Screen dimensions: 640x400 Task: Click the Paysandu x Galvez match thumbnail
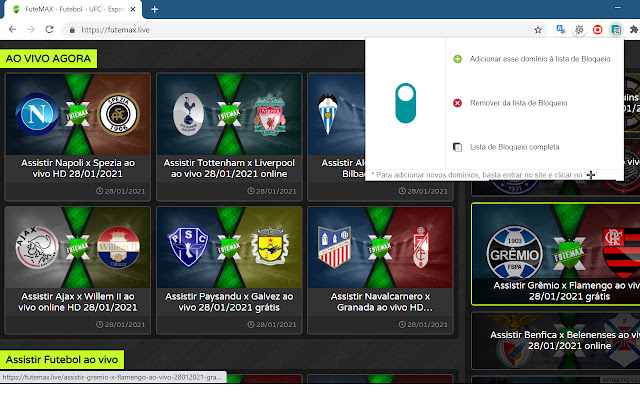point(229,248)
